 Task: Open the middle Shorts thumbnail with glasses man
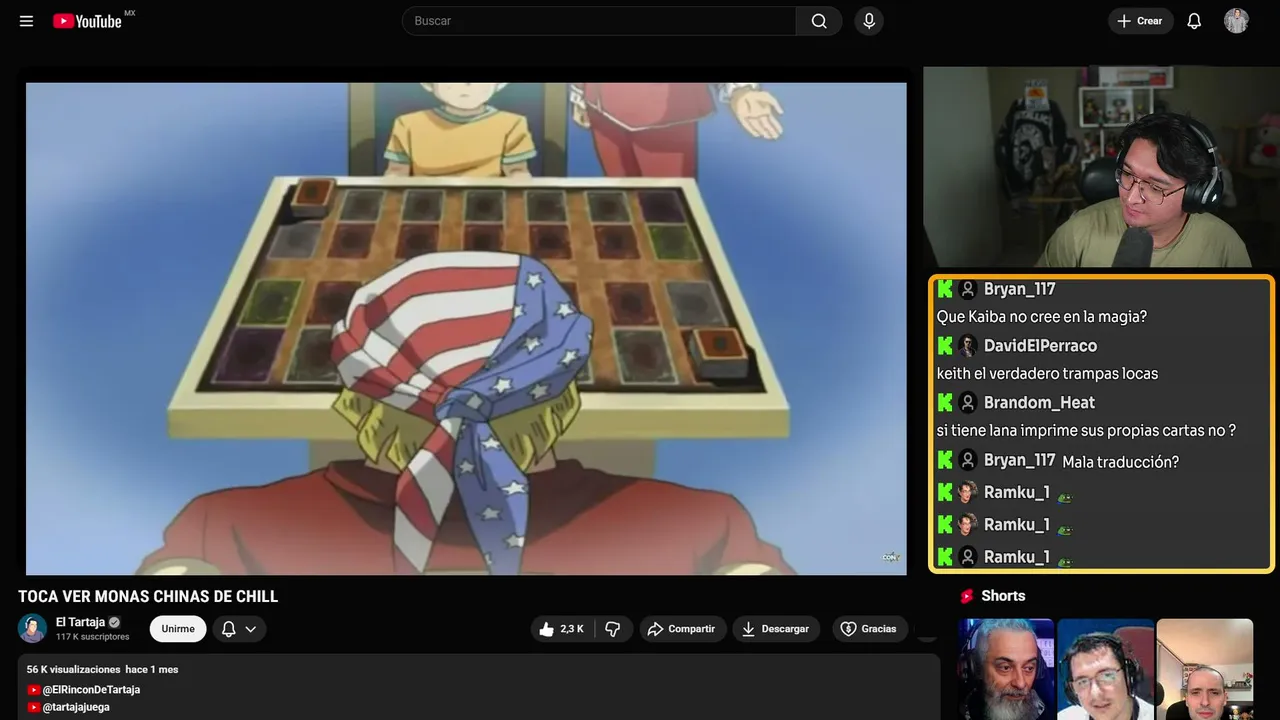[x=1105, y=669]
